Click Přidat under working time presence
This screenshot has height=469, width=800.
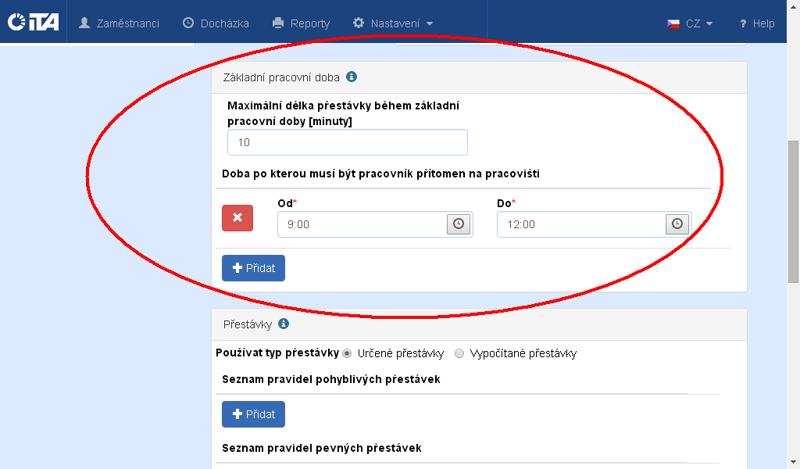[253, 268]
